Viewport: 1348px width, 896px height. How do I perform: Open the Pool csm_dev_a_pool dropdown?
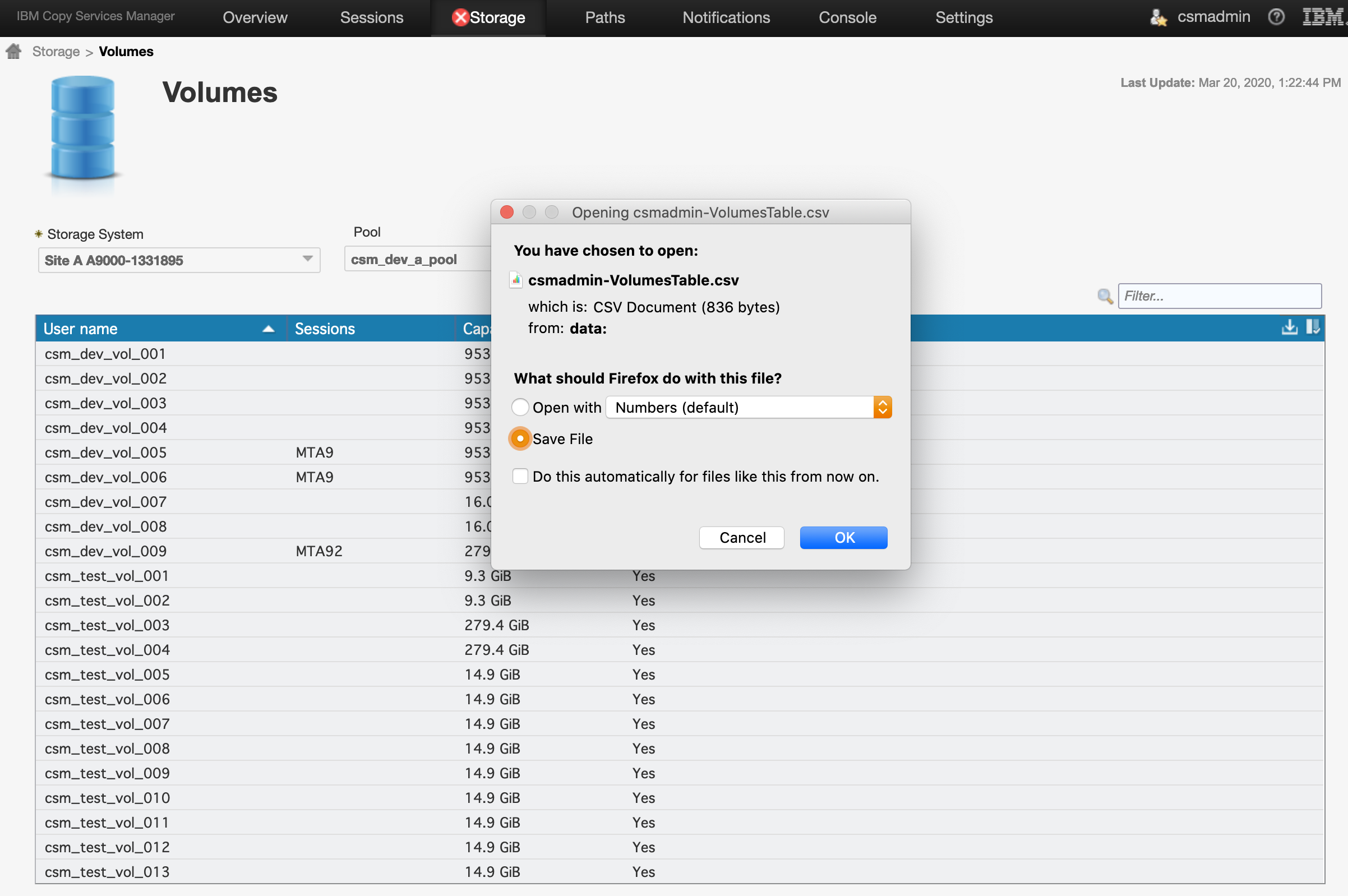click(x=418, y=260)
